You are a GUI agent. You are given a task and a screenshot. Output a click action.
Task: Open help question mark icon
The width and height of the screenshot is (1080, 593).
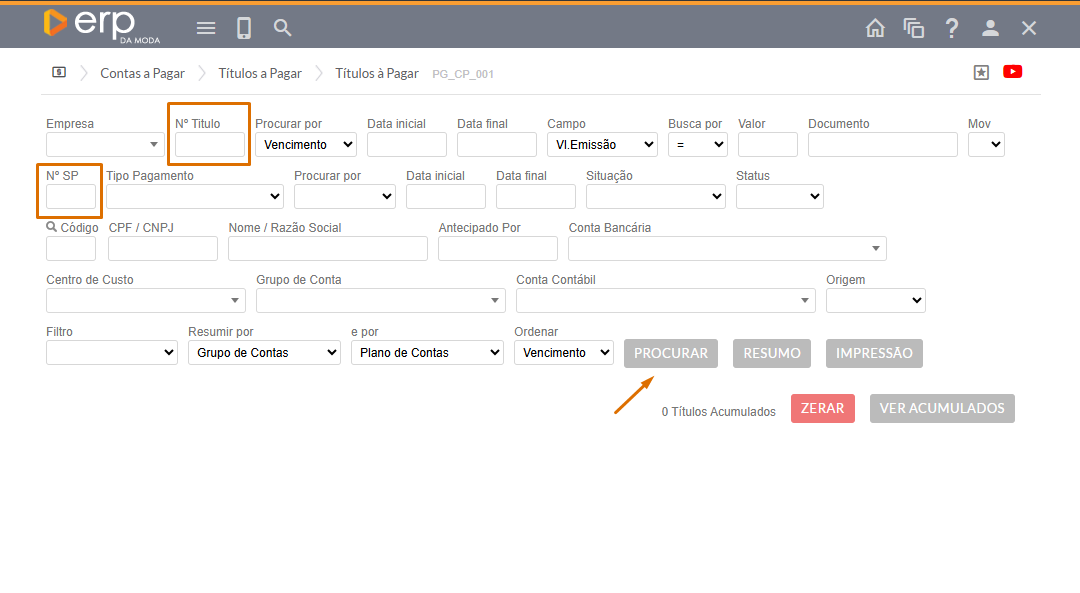point(952,28)
